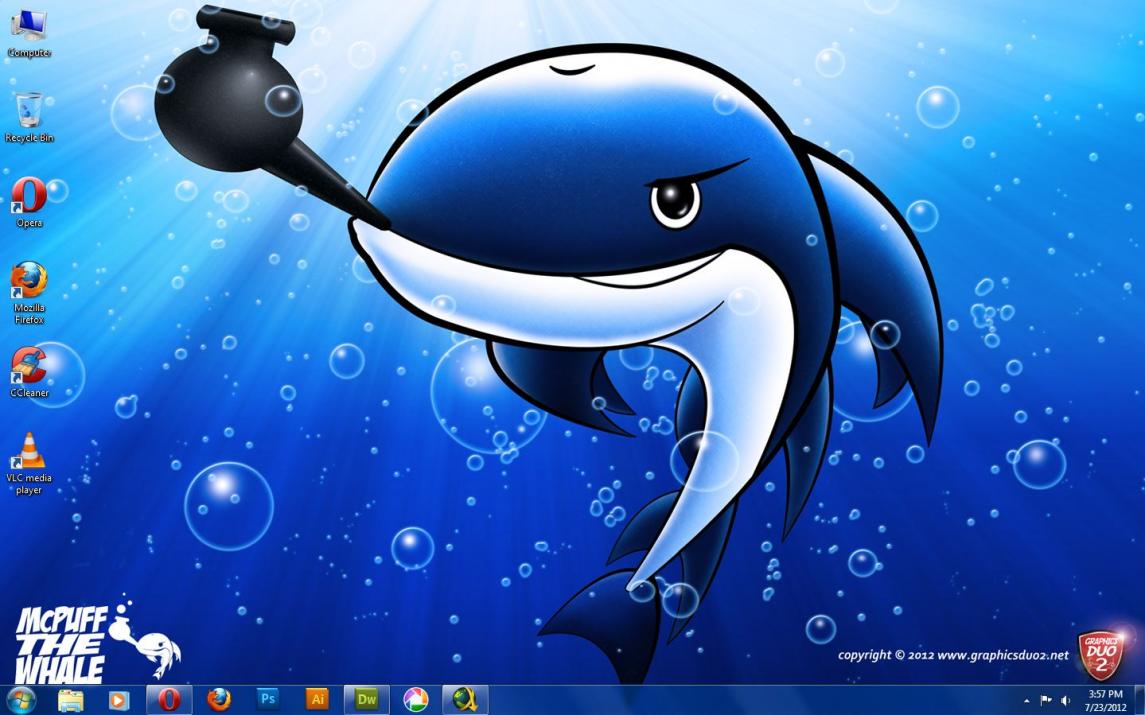1145x715 pixels.
Task: Select the Opera shortcut on the desktop
Action: (x=29, y=202)
